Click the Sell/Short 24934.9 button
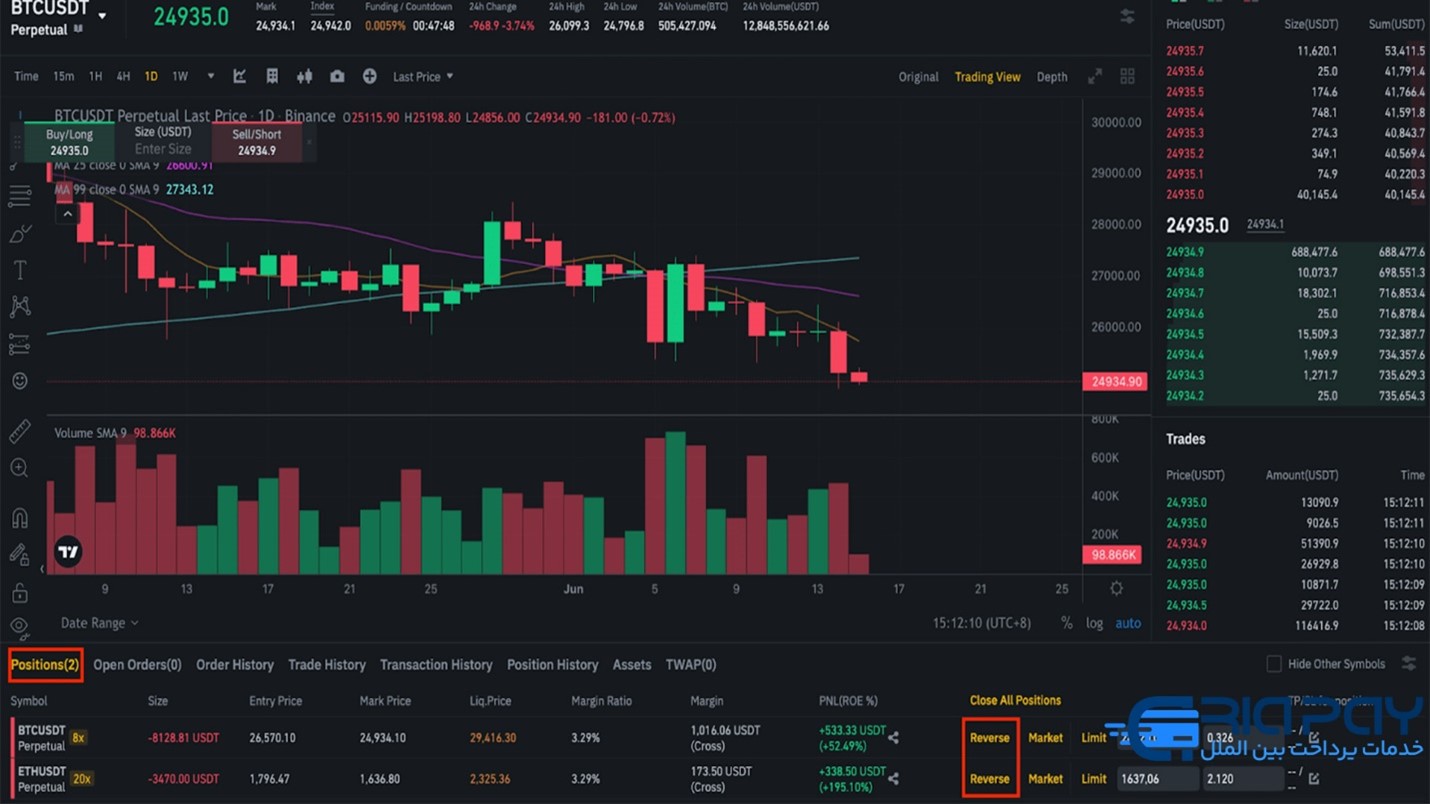1430x804 pixels. tap(257, 142)
